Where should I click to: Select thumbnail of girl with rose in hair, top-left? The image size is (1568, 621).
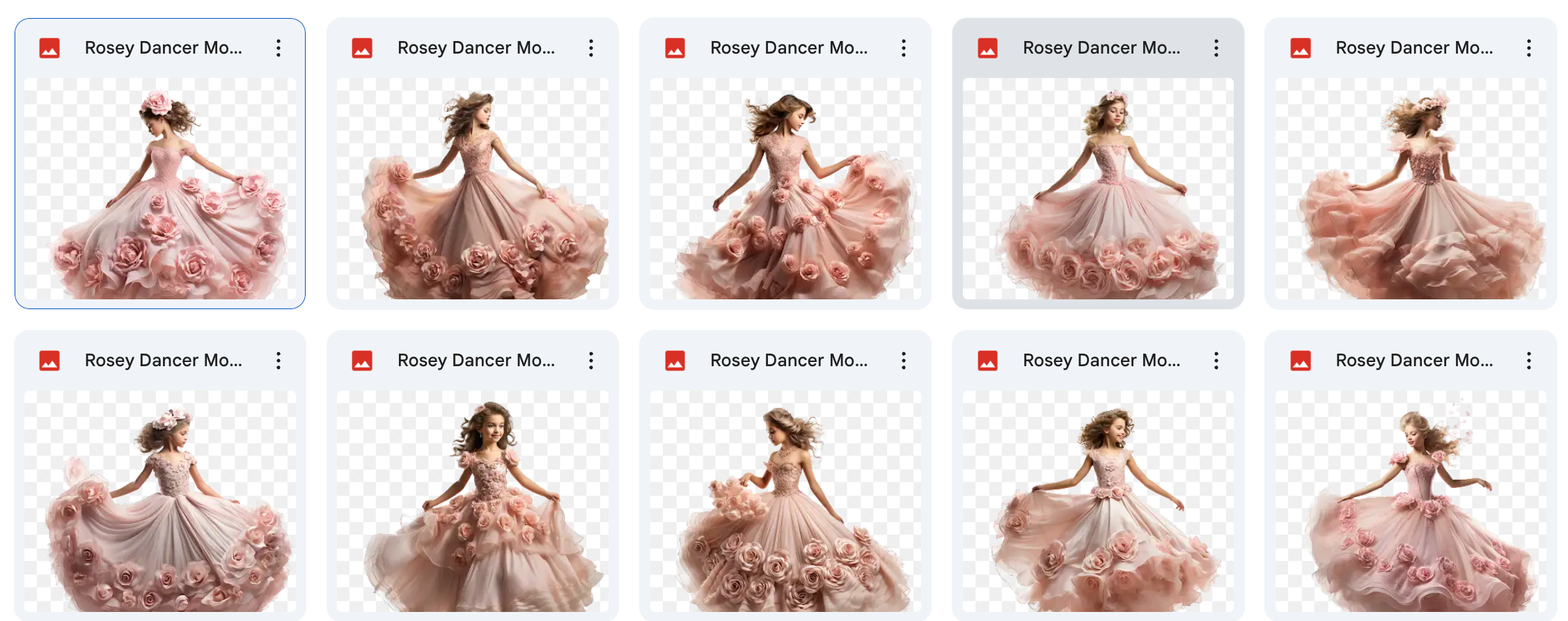[160, 188]
